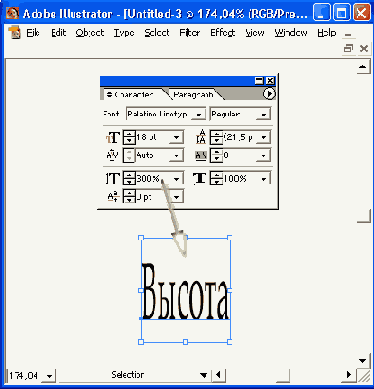Screen dimensions: 374x389
Task: Open the Character panel flyout menu
Action: point(269,94)
